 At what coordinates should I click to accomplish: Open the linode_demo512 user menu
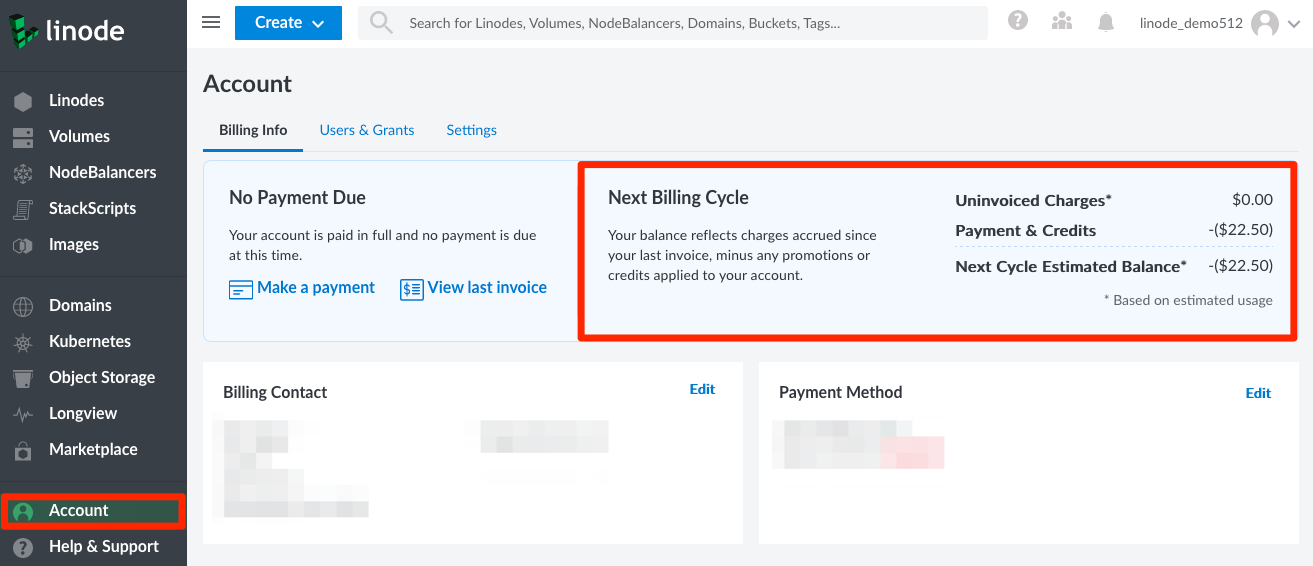tap(1219, 23)
